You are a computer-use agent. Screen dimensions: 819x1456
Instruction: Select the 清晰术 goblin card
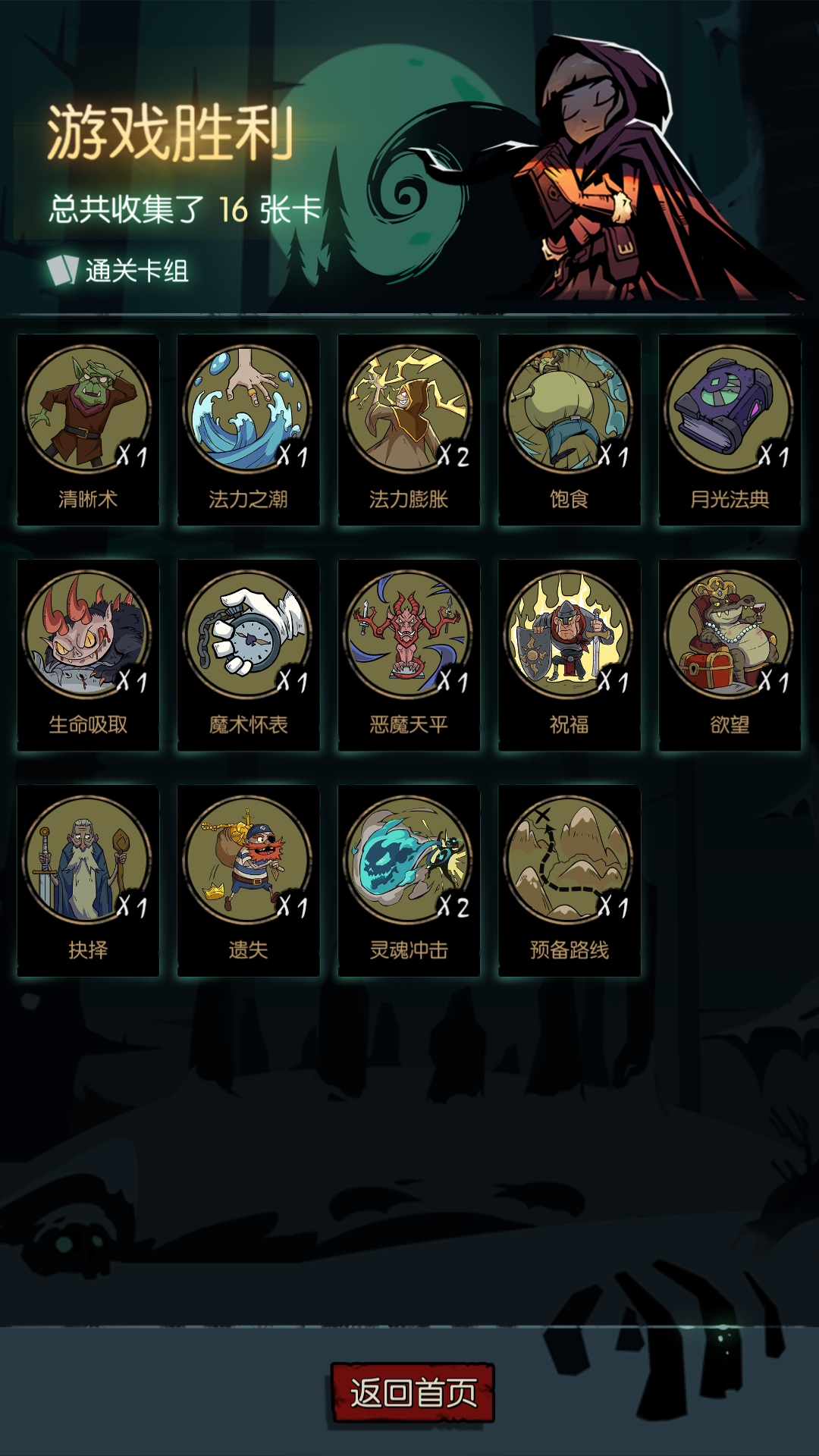click(x=88, y=430)
